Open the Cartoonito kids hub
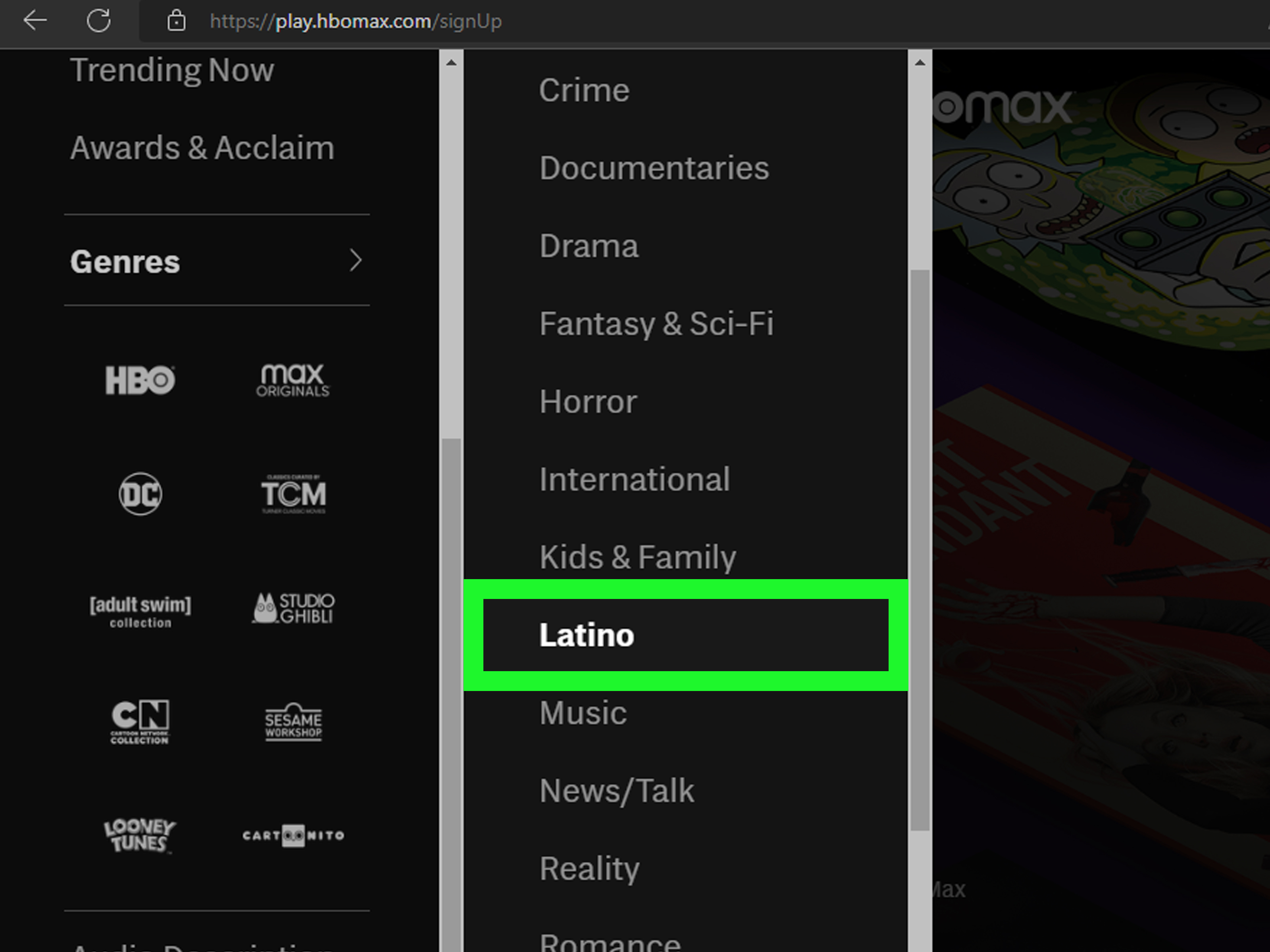The image size is (1270, 952). (x=293, y=835)
